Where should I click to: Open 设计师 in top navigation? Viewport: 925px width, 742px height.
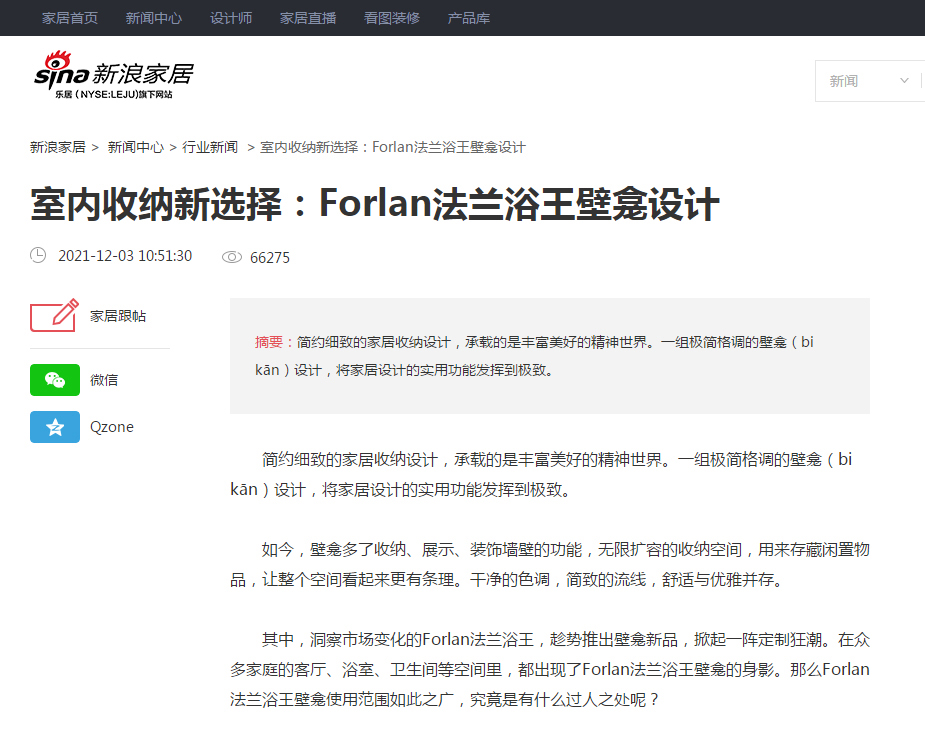click(231, 18)
